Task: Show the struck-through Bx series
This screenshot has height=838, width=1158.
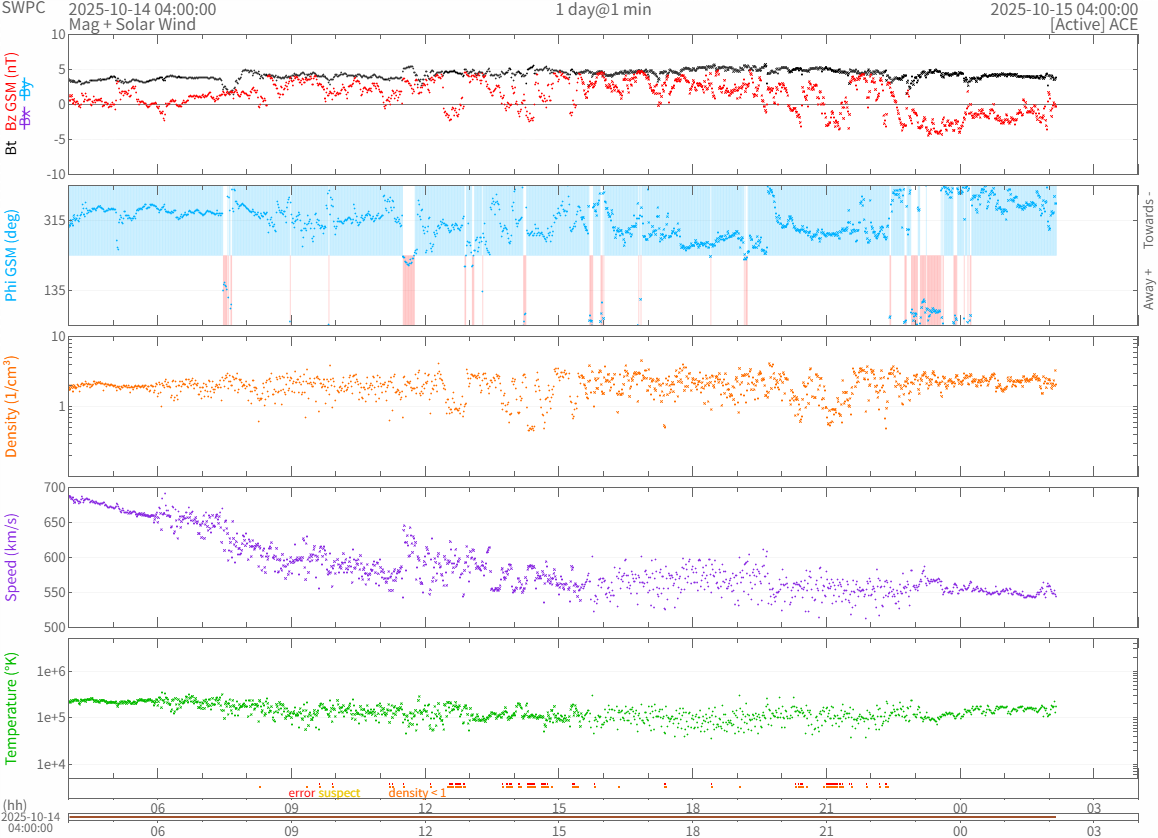Action: click(x=27, y=118)
